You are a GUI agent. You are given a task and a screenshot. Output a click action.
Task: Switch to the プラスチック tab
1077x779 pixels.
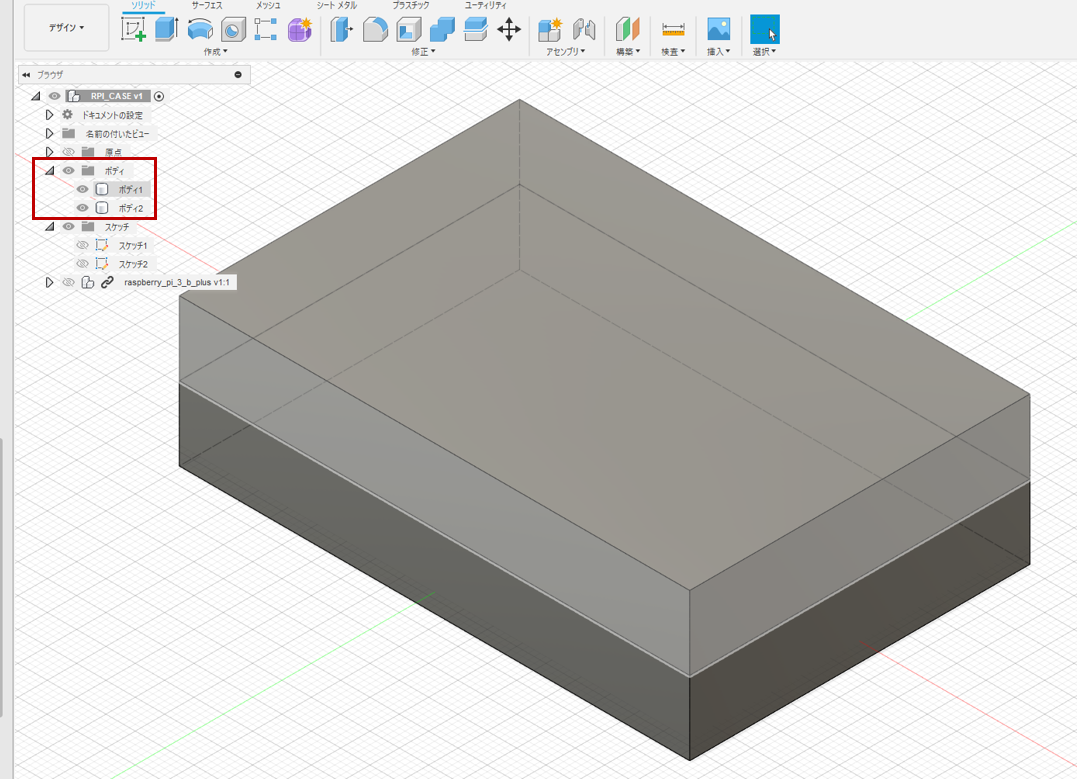(x=411, y=5)
